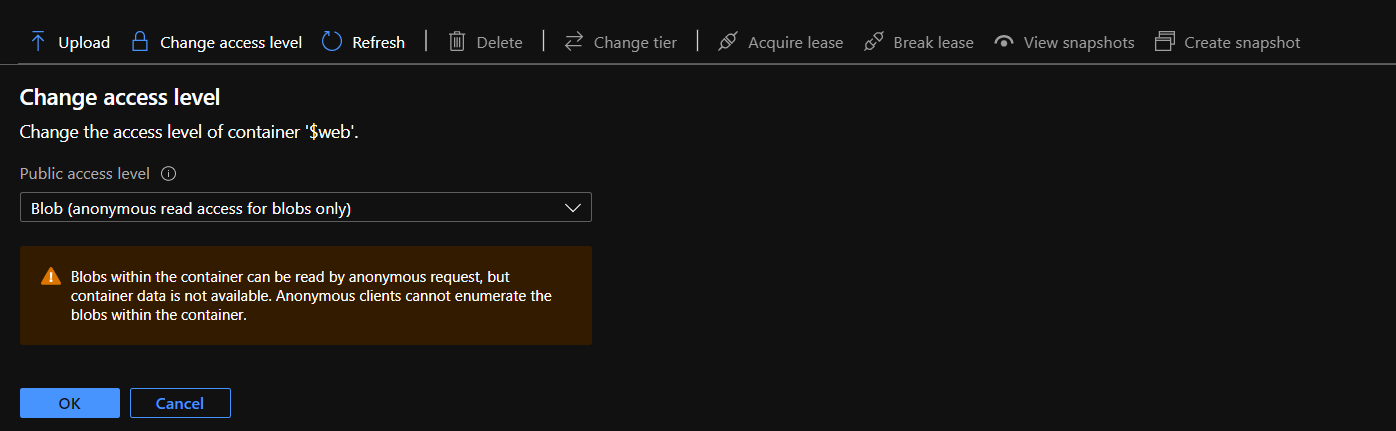The height and width of the screenshot is (431, 1396).
Task: Open the View snapshots toolbar label
Action: point(1079,43)
